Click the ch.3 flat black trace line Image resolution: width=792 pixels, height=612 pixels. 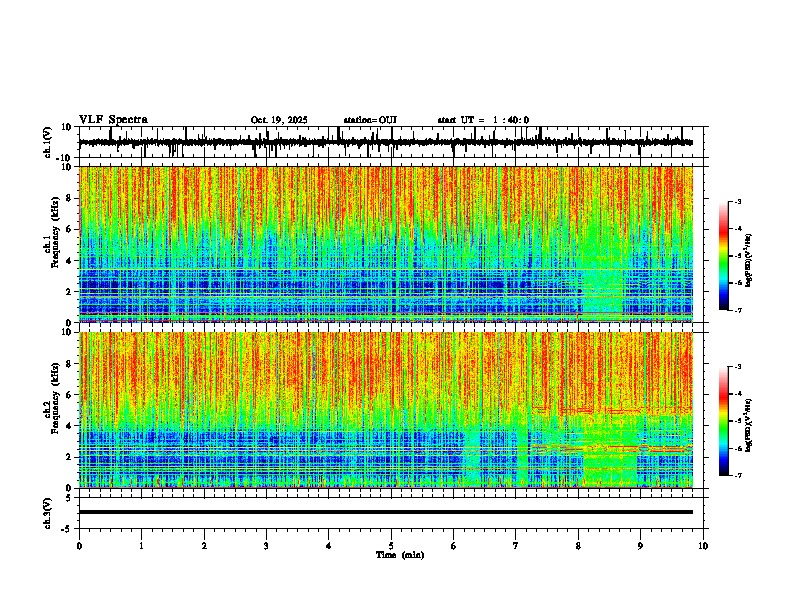pyautogui.click(x=385, y=512)
